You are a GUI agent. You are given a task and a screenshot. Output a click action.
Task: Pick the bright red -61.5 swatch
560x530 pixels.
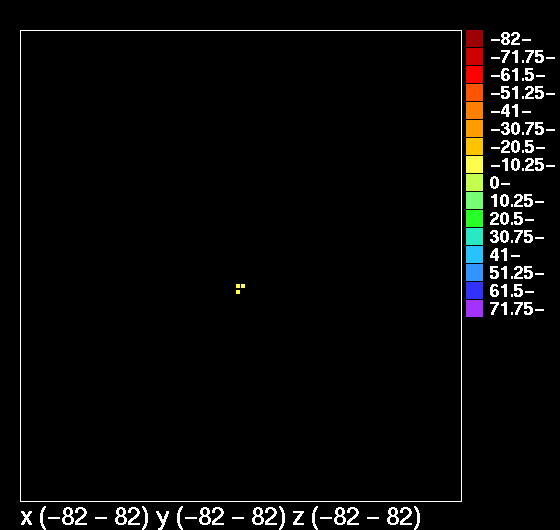[x=474, y=75]
